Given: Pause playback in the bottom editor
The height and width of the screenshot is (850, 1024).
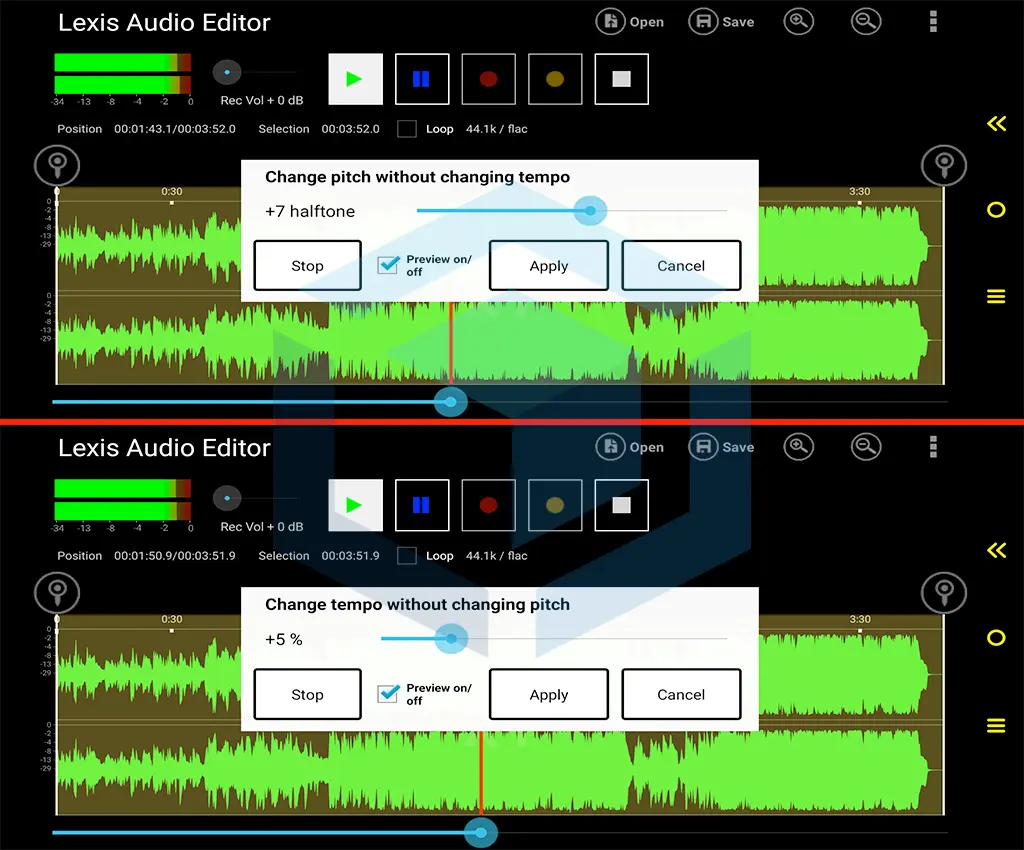Looking at the screenshot, I should pos(422,505).
